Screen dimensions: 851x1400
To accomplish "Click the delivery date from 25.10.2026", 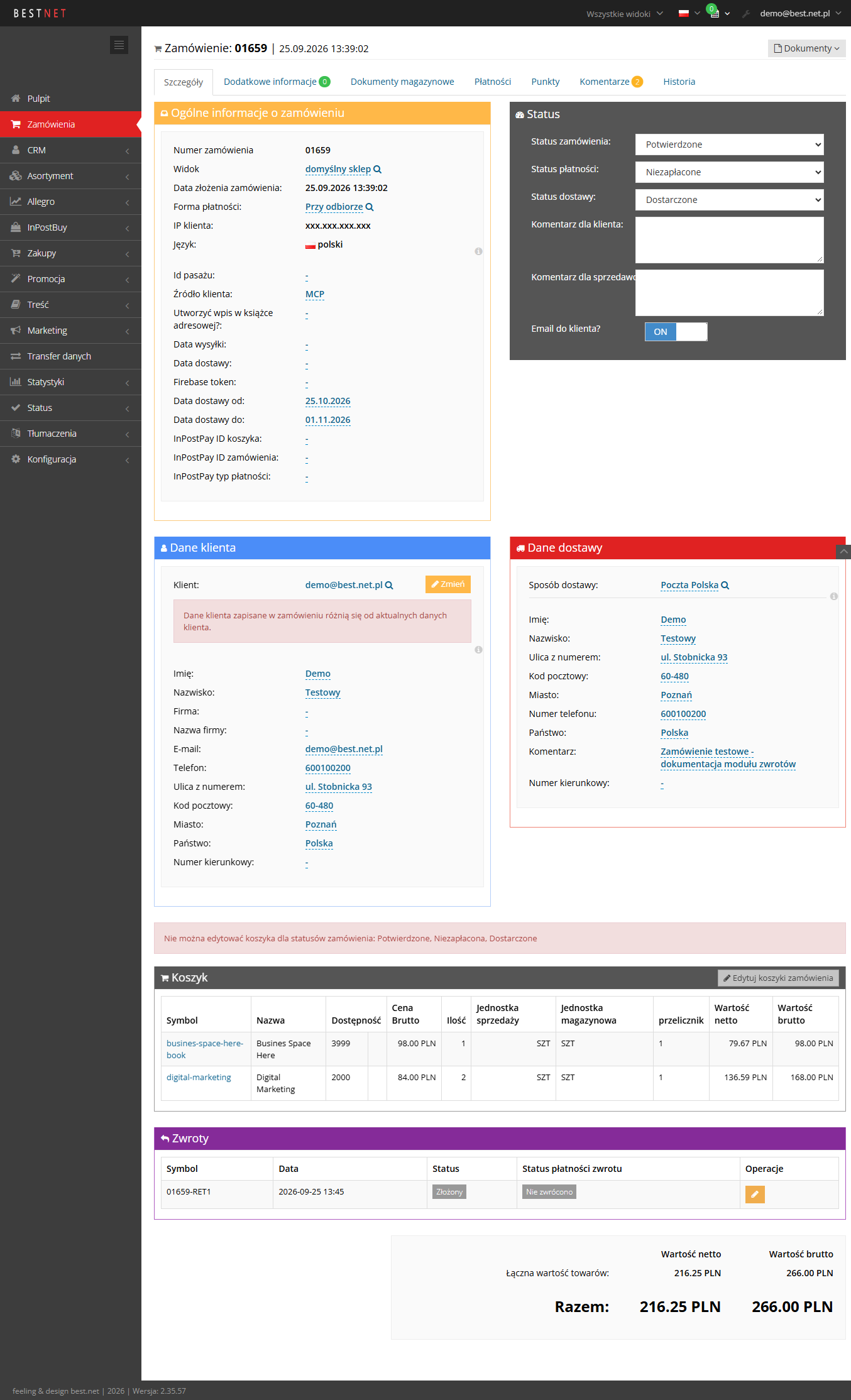I will click(328, 401).
